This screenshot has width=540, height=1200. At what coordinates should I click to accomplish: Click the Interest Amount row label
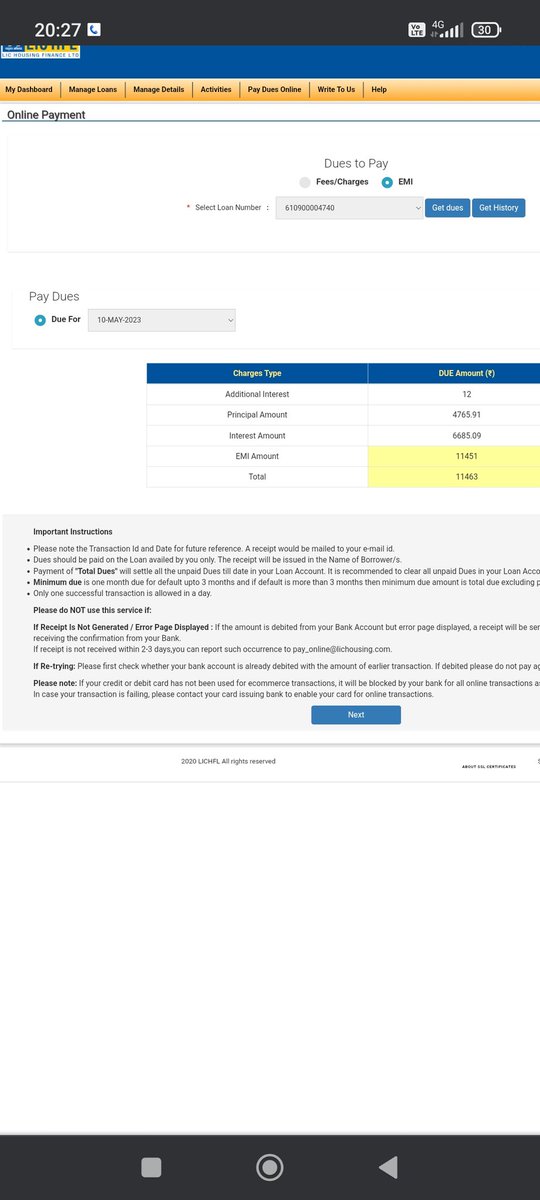click(257, 436)
